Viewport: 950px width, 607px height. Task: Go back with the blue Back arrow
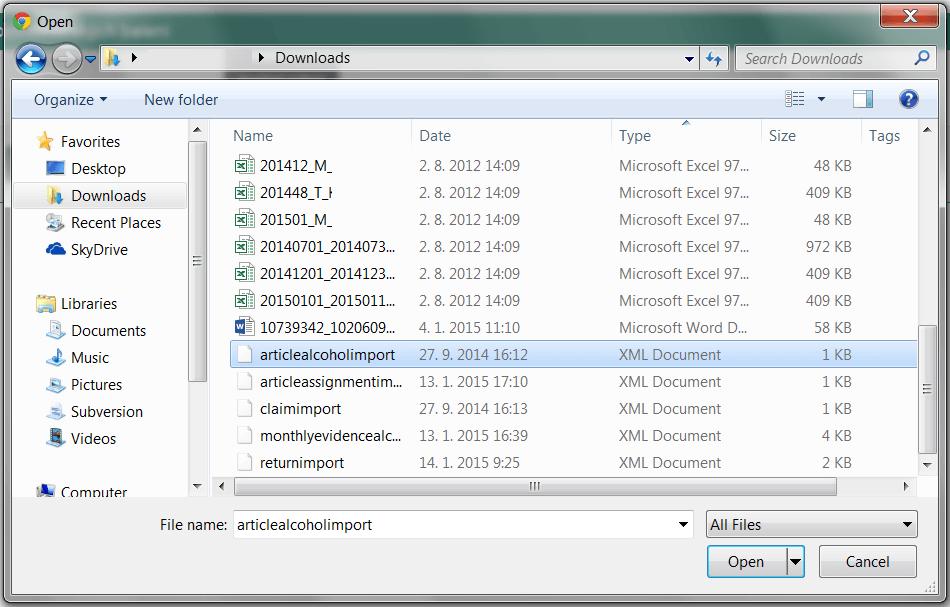click(31, 59)
